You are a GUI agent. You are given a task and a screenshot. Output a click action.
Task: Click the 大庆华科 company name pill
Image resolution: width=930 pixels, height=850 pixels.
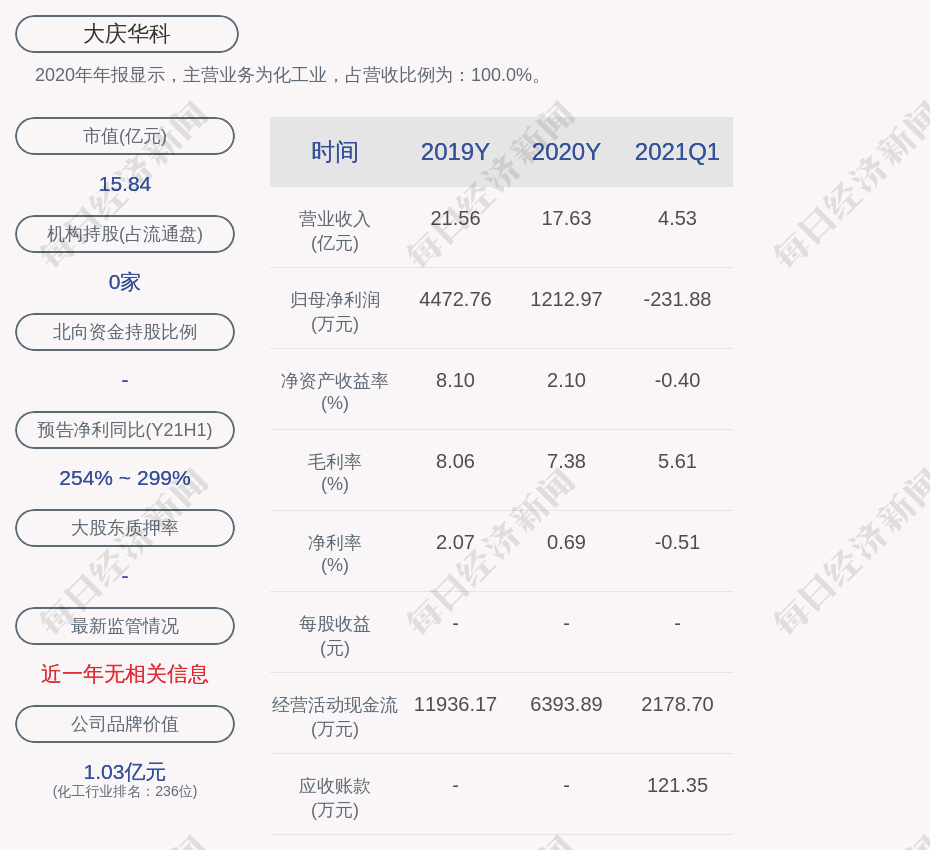click(x=127, y=34)
